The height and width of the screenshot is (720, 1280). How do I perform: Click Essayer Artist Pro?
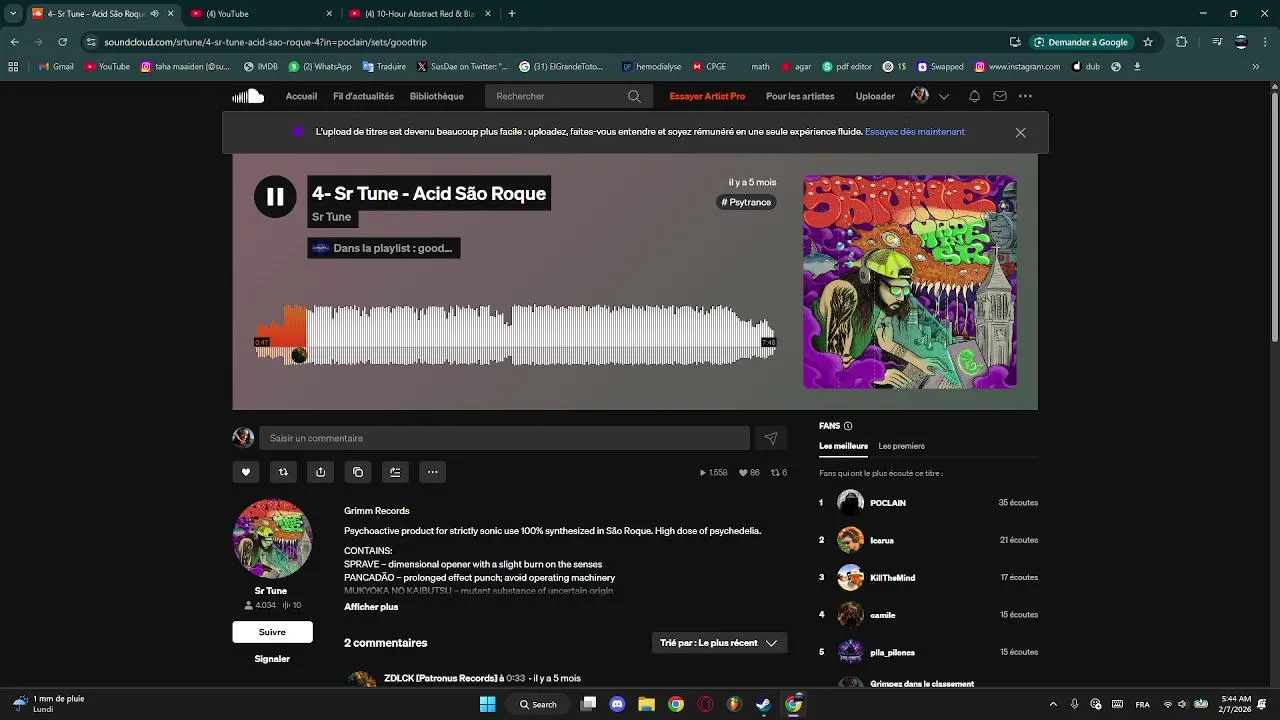pyautogui.click(x=707, y=96)
